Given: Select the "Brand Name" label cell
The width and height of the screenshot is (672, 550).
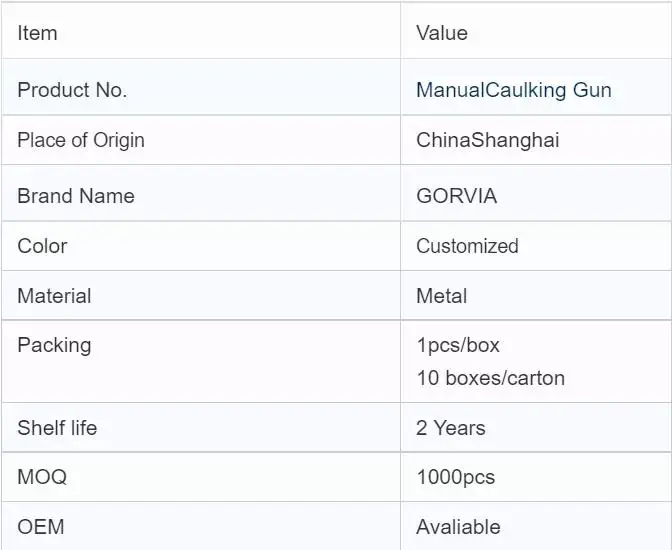Looking at the screenshot, I should [75, 196].
